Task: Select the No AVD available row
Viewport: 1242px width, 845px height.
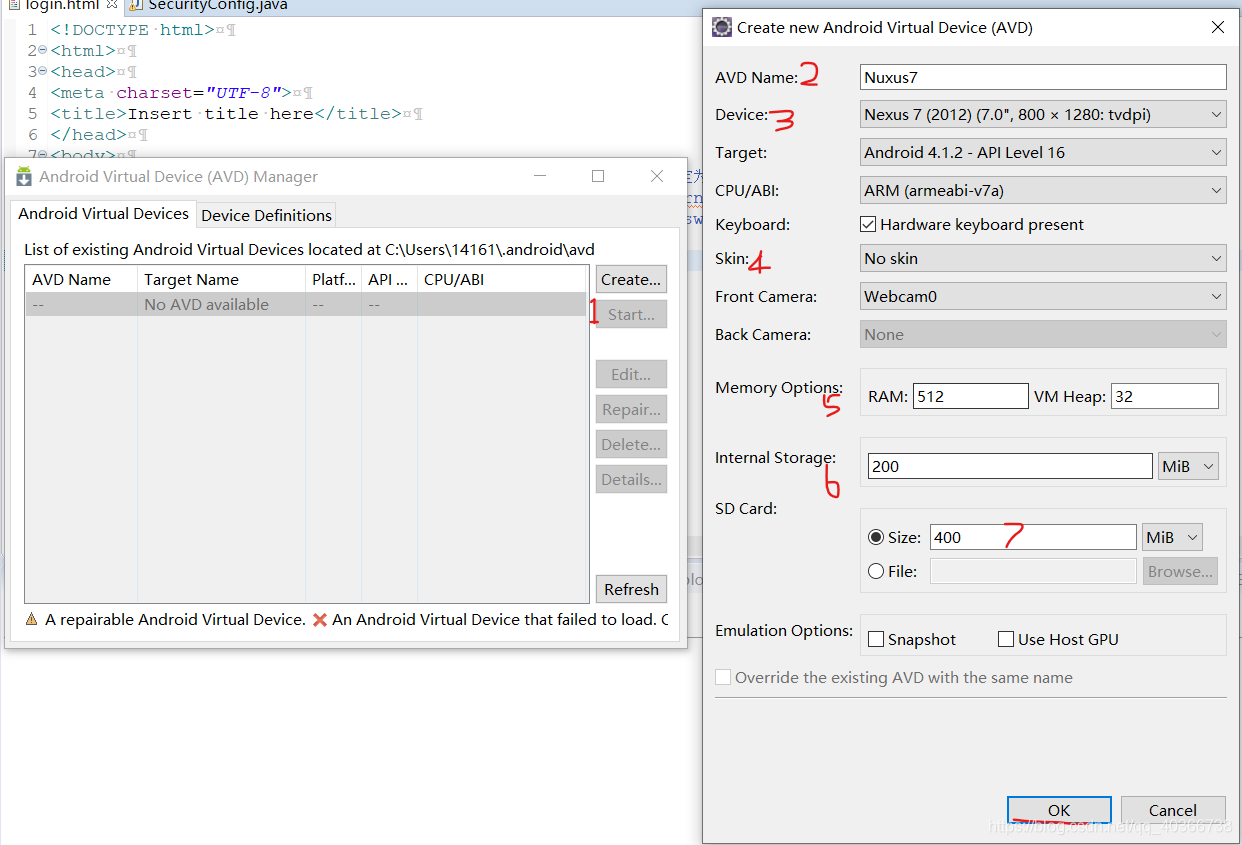Action: click(x=306, y=304)
